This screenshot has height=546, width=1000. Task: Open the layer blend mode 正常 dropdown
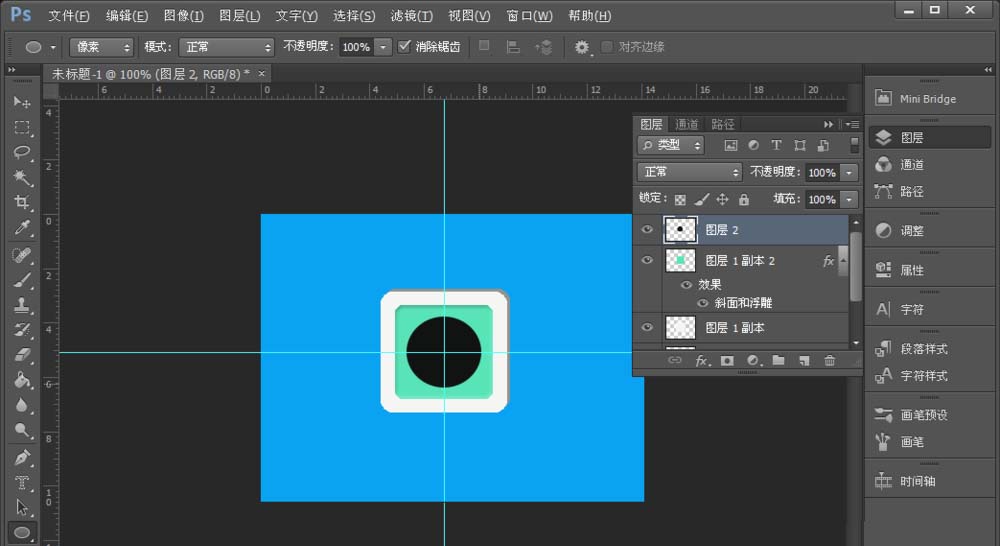689,172
